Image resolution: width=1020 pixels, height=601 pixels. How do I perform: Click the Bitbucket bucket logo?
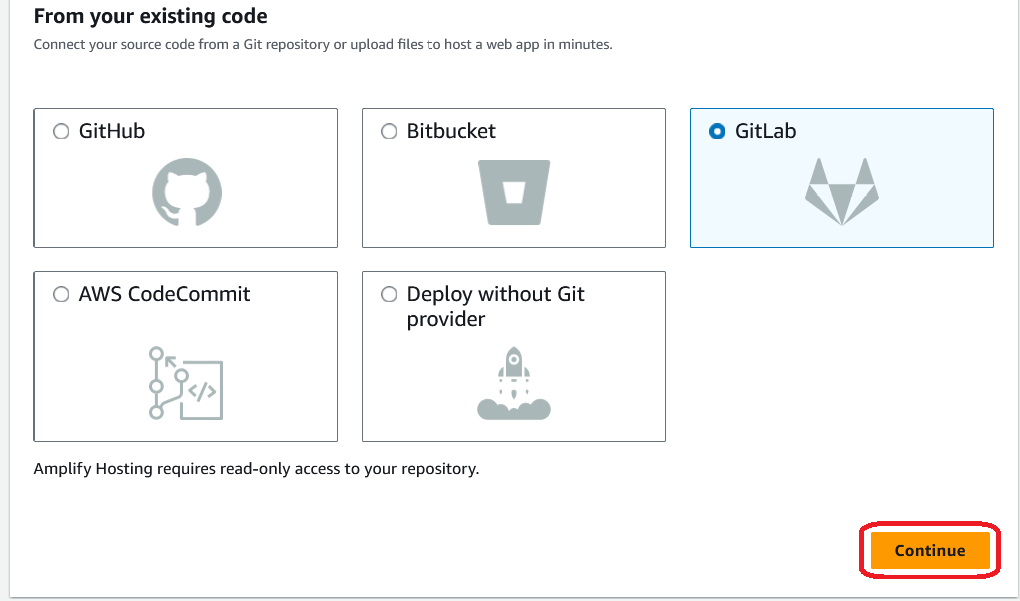(x=514, y=193)
